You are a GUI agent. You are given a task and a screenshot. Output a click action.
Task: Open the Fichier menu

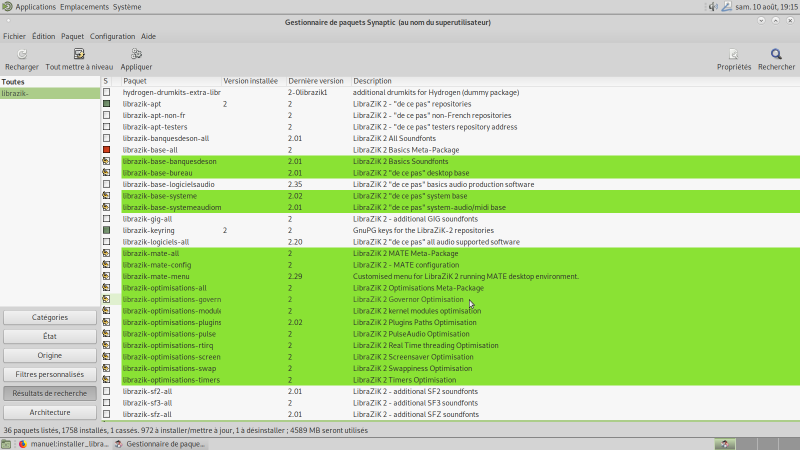click(x=14, y=36)
